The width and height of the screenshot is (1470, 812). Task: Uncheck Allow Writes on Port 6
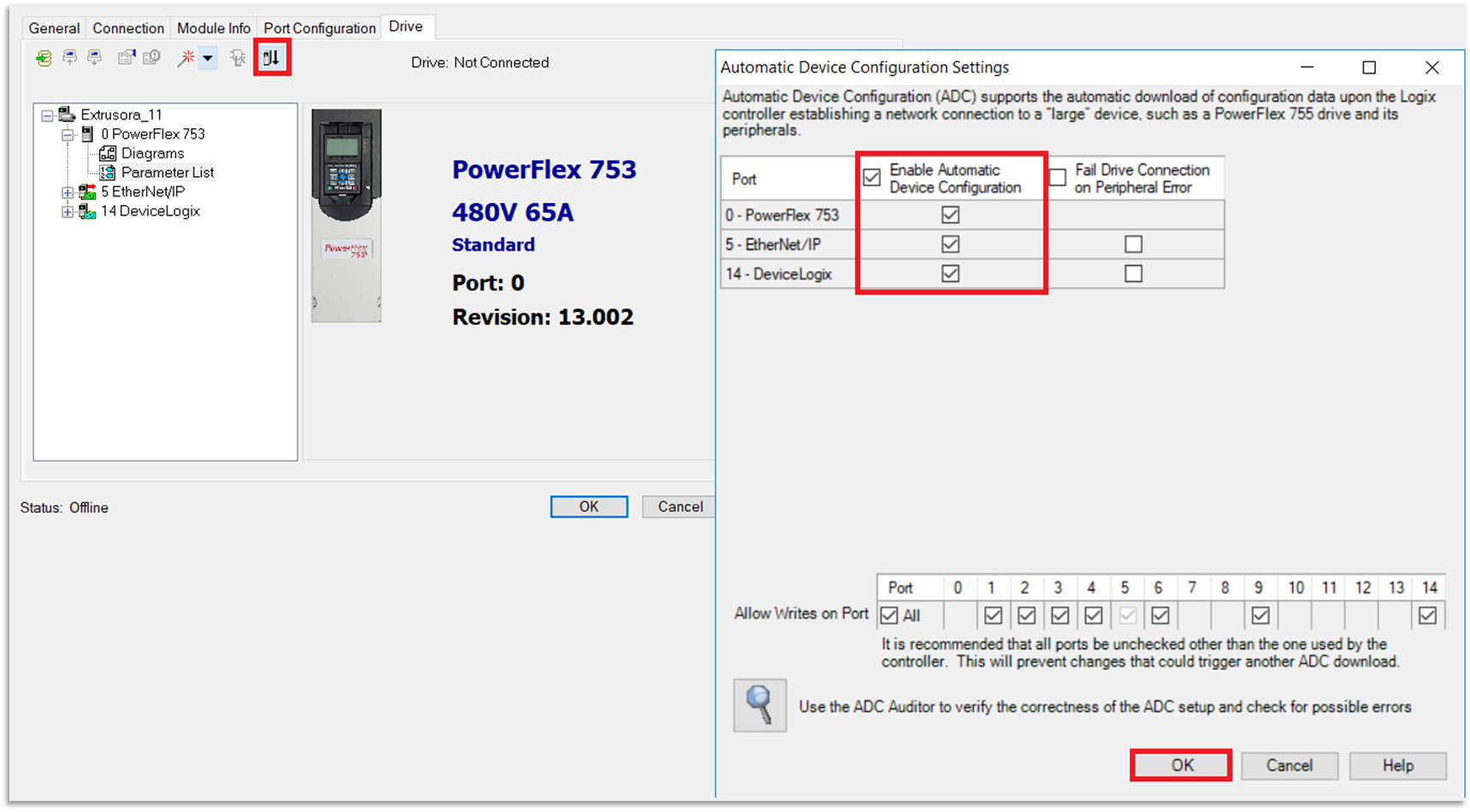1160,615
